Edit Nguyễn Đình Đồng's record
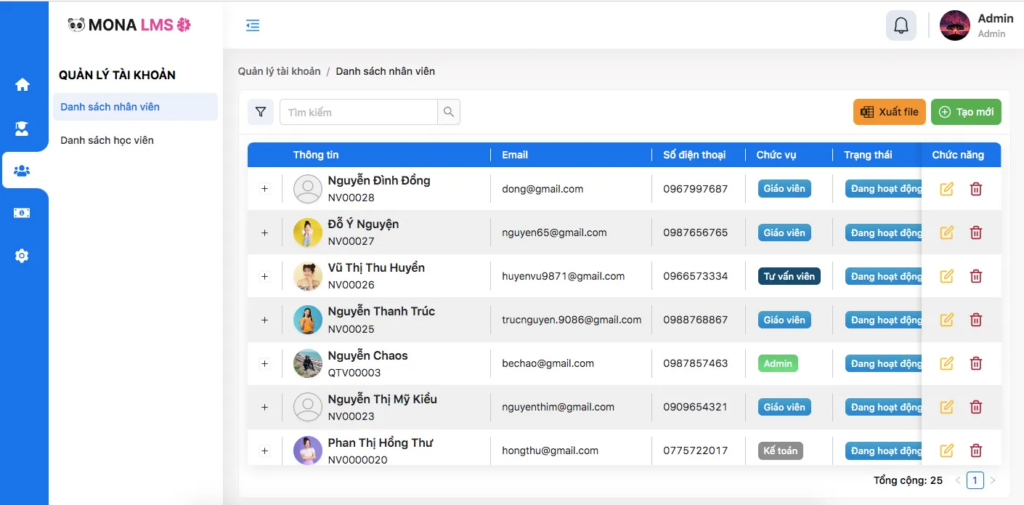This screenshot has height=505, width=1024. coord(946,189)
